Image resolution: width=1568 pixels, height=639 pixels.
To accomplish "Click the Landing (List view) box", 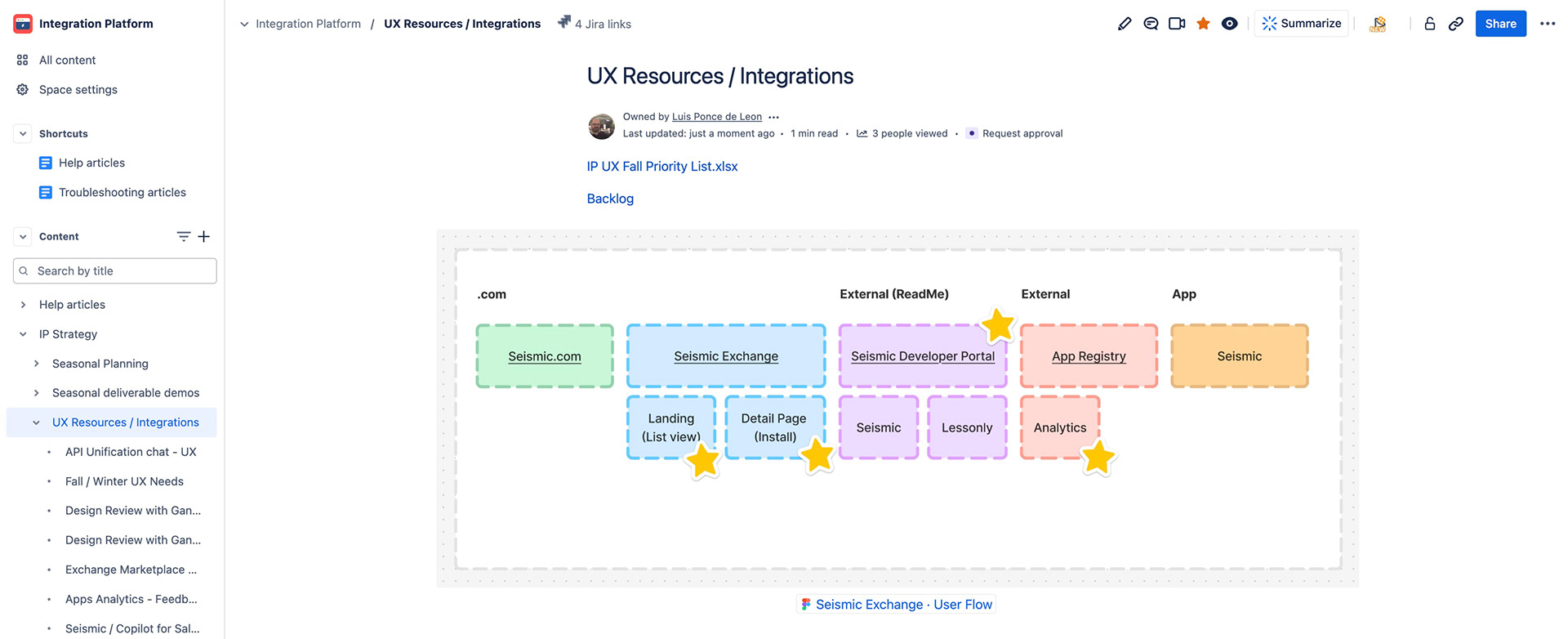I will coord(671,427).
